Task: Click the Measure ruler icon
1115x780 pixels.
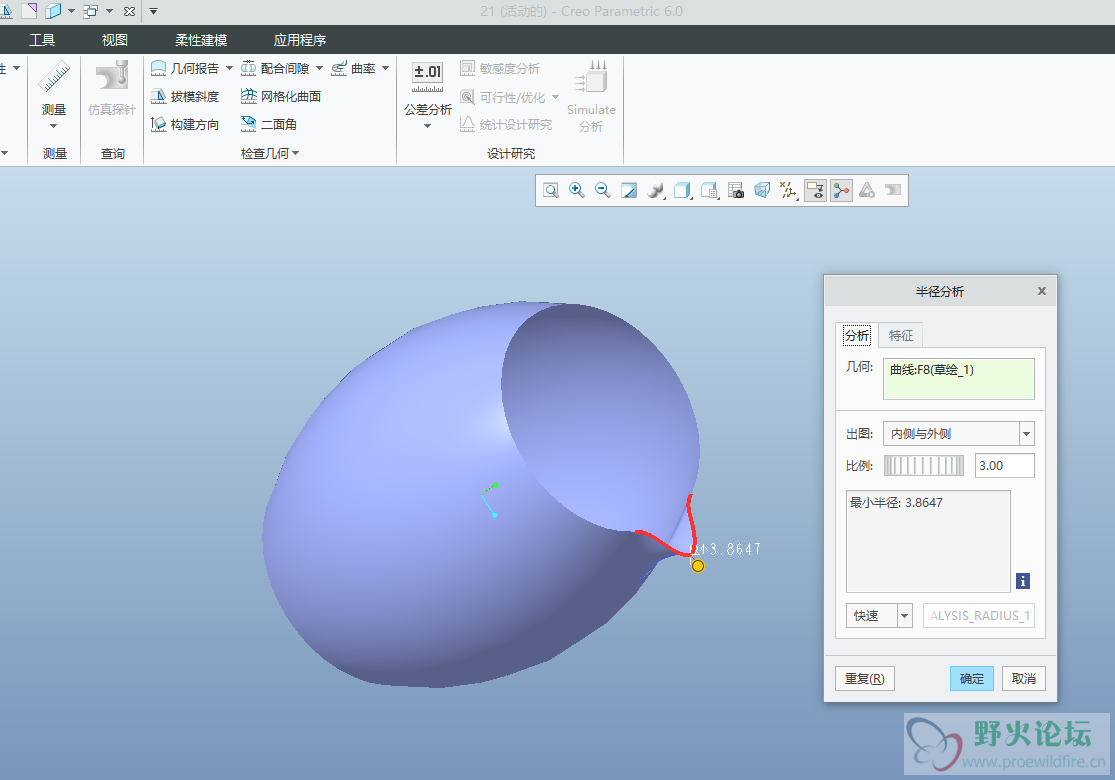Action: pos(54,77)
